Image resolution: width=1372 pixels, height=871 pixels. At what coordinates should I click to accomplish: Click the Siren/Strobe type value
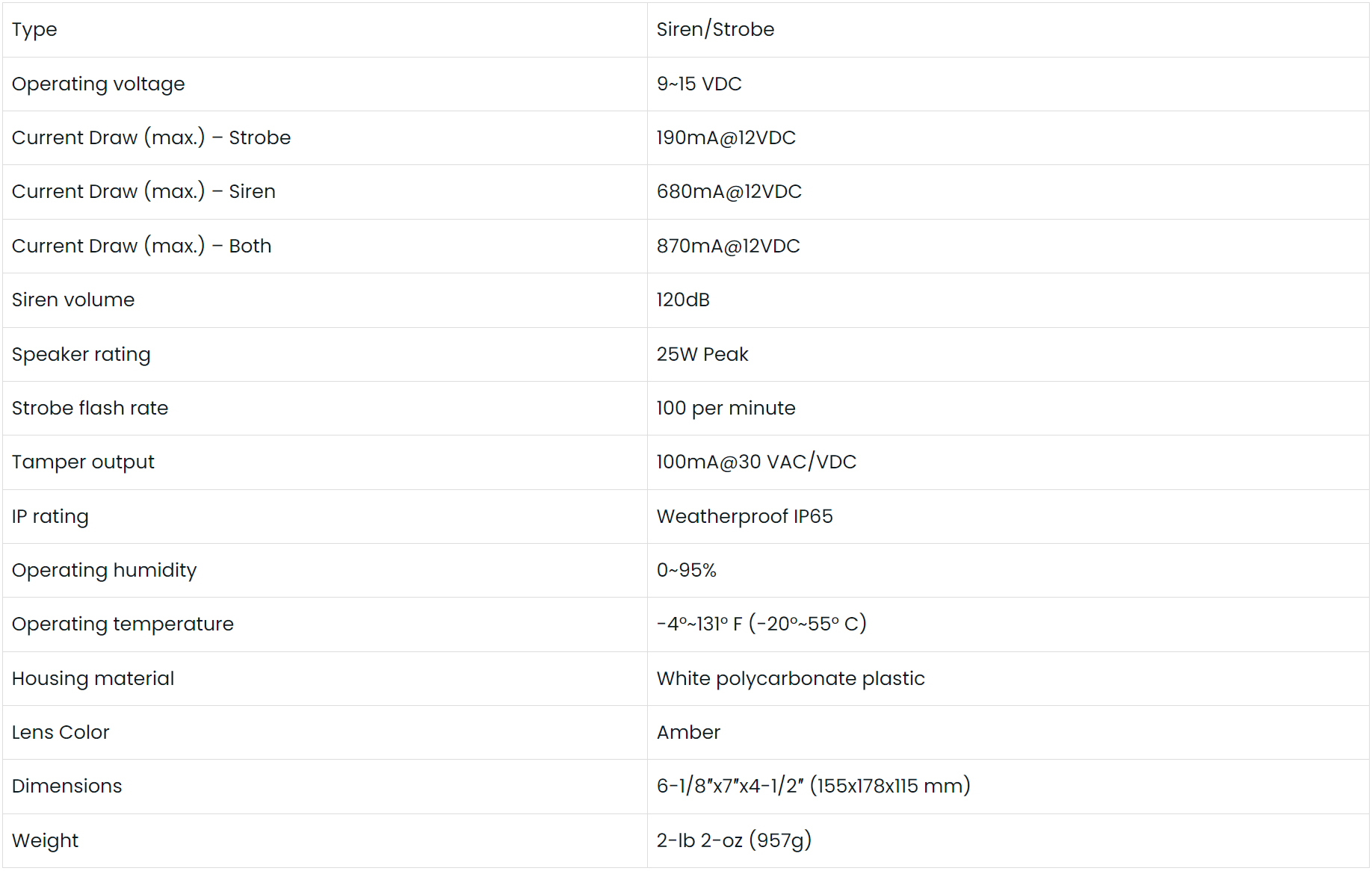click(x=715, y=30)
